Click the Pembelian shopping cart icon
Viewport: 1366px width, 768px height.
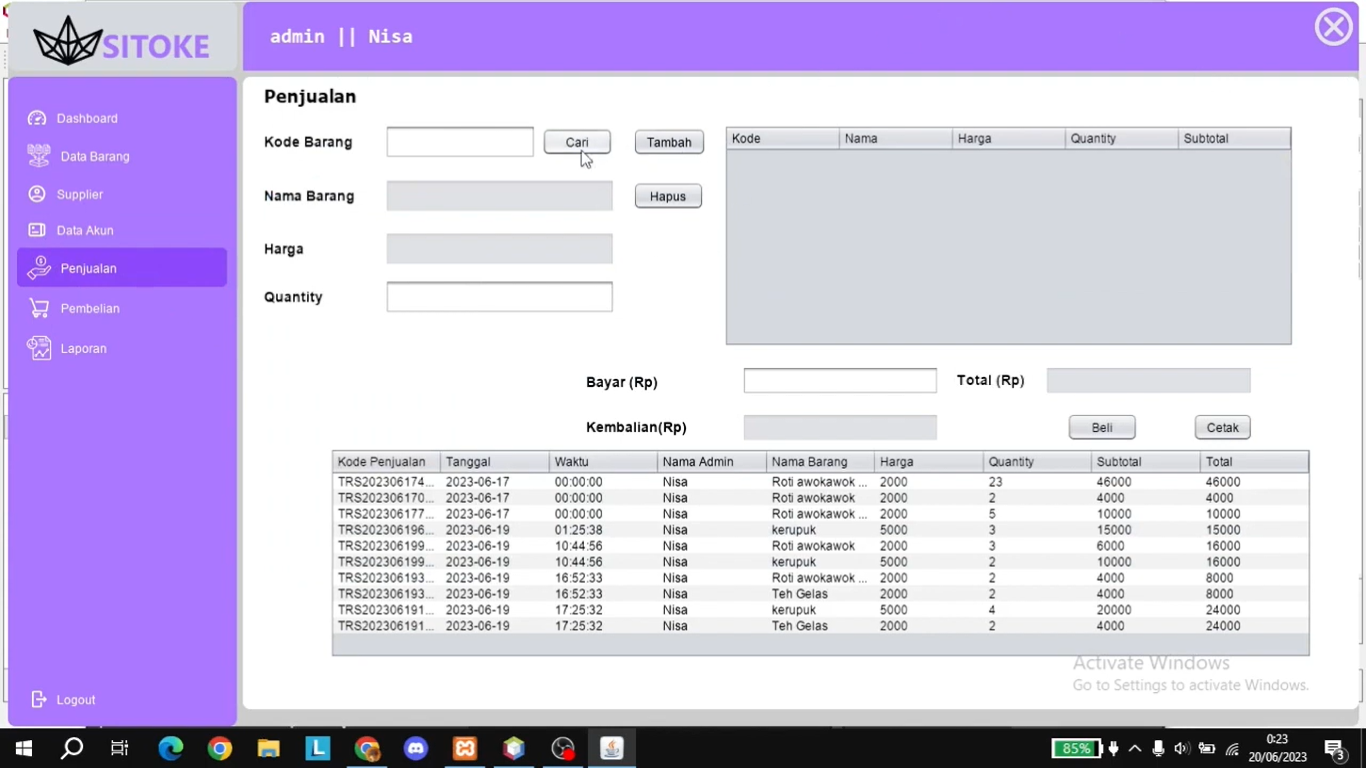[39, 308]
